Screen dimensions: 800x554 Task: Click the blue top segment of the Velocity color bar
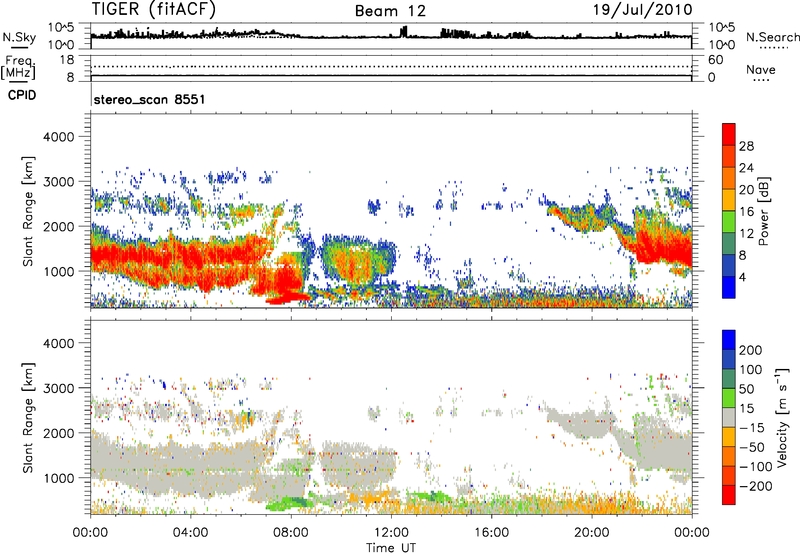(x=729, y=340)
